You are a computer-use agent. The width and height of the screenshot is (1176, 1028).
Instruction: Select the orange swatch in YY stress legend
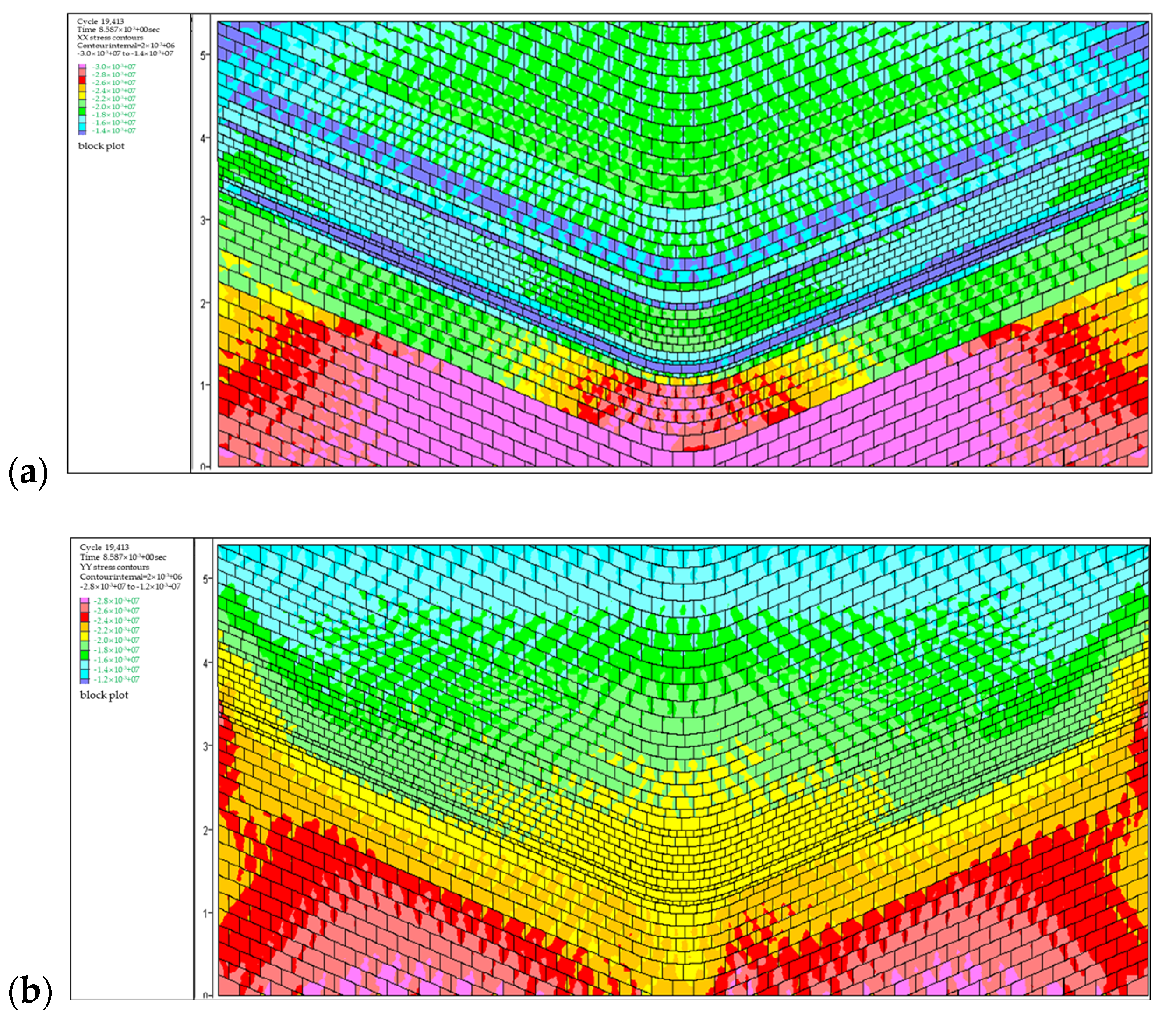click(x=85, y=627)
